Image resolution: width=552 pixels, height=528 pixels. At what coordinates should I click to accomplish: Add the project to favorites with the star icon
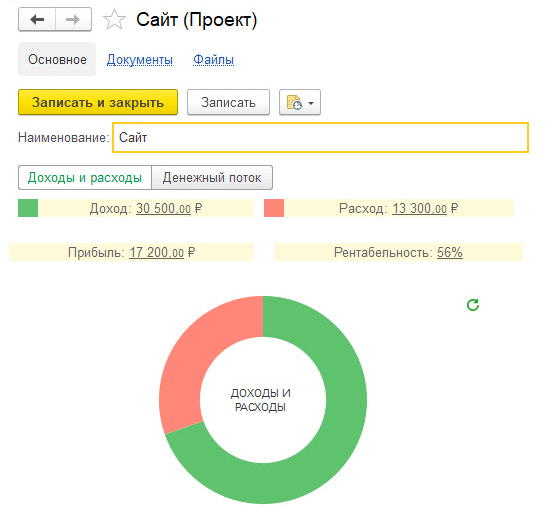[x=114, y=20]
